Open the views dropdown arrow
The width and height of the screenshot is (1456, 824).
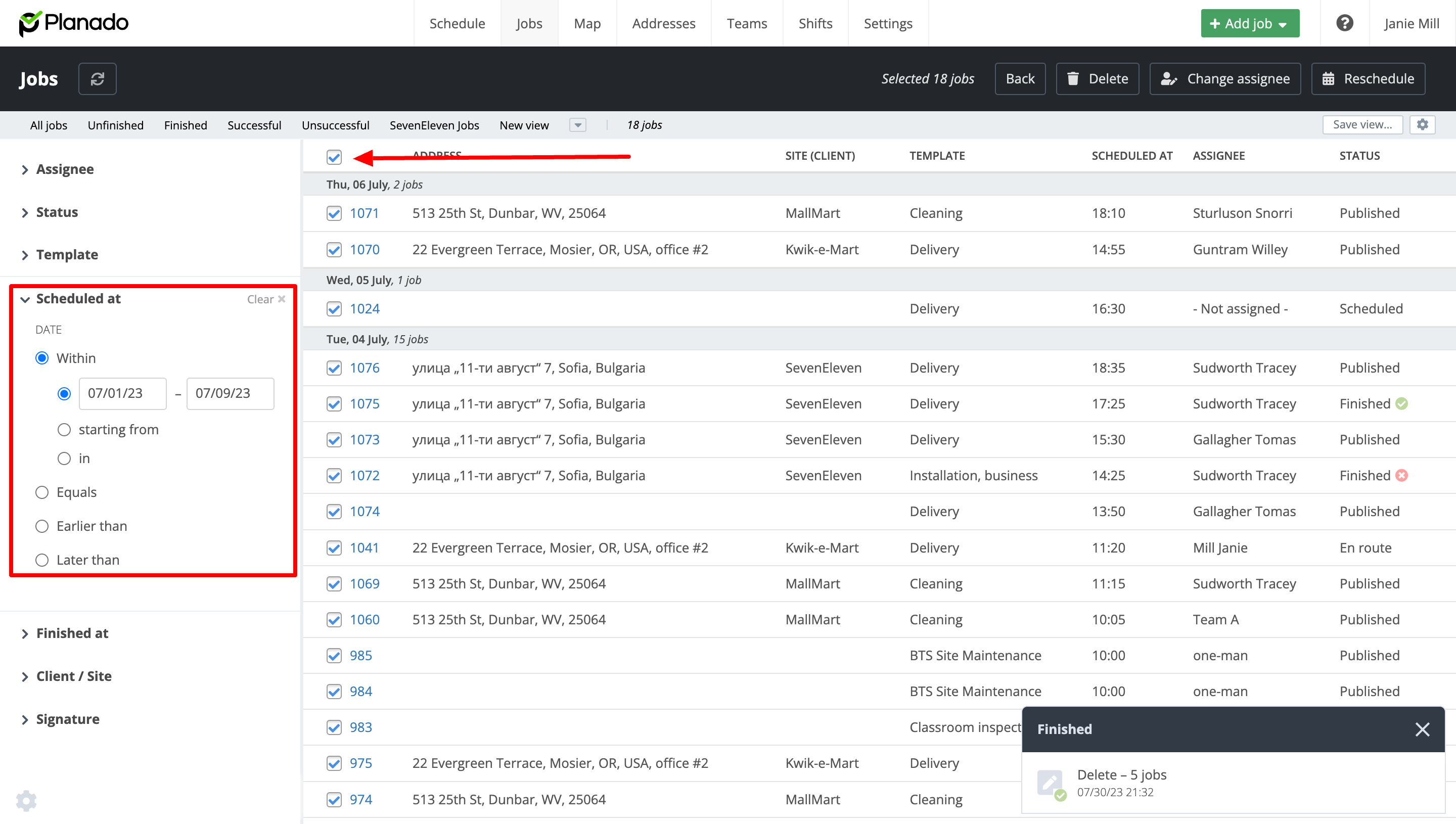[577, 125]
